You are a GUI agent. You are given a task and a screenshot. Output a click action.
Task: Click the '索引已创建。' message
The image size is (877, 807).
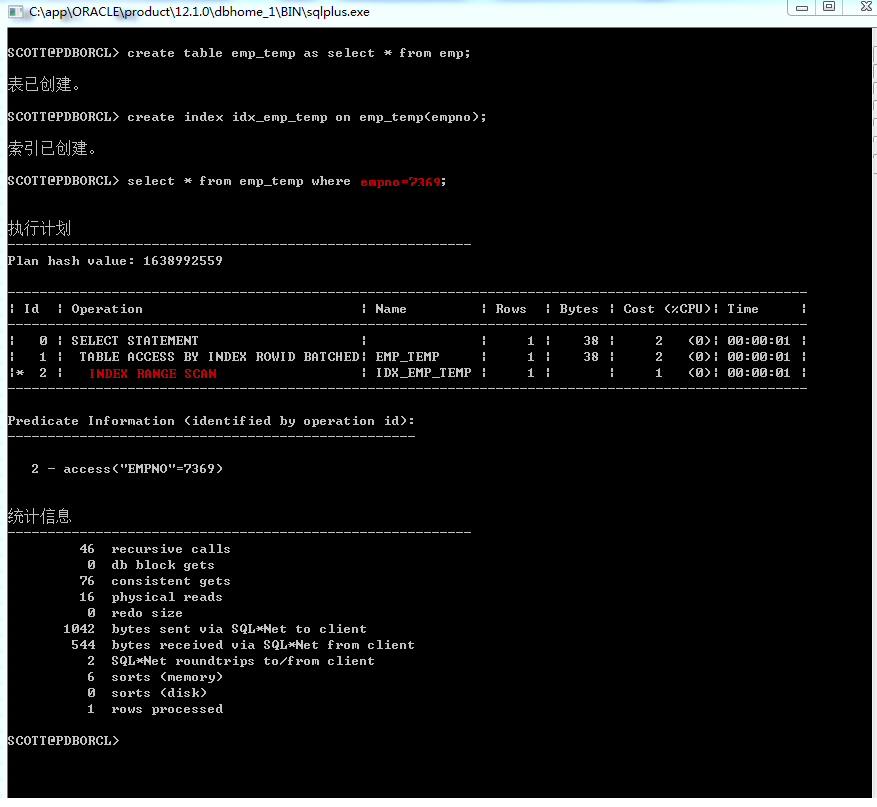[x=51, y=148]
